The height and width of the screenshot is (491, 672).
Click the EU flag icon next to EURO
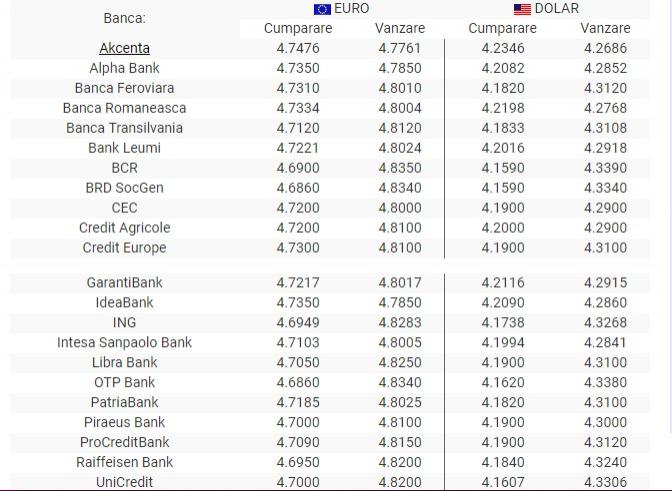click(322, 9)
